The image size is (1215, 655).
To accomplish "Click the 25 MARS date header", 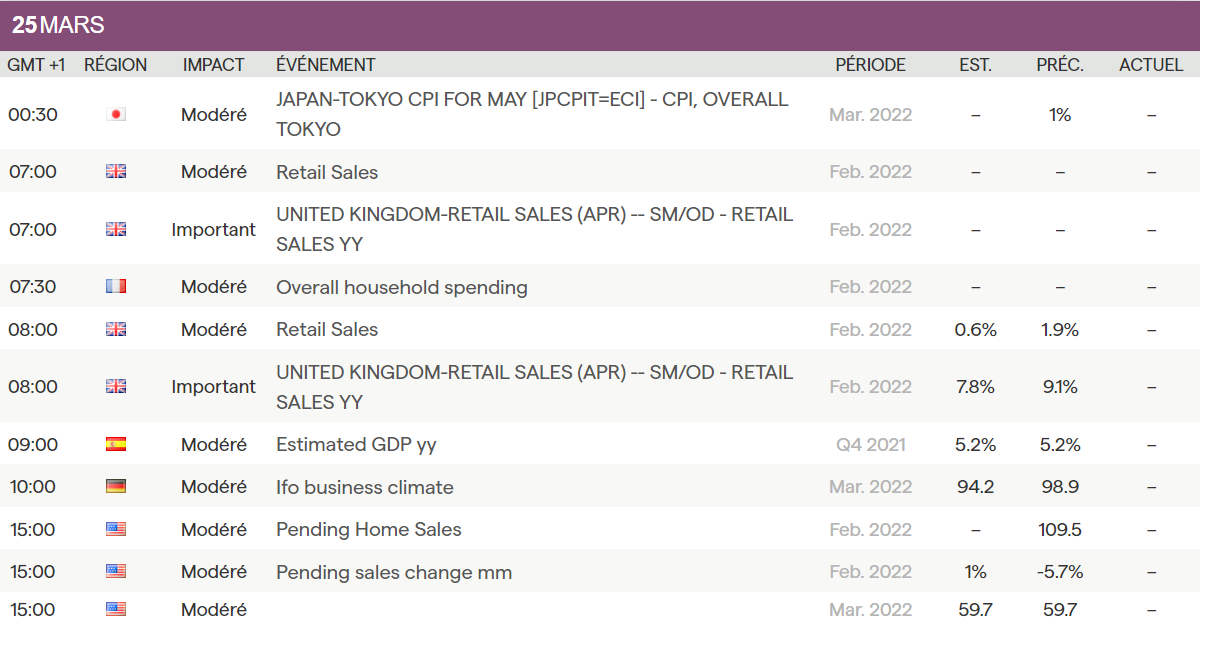I will tap(58, 26).
